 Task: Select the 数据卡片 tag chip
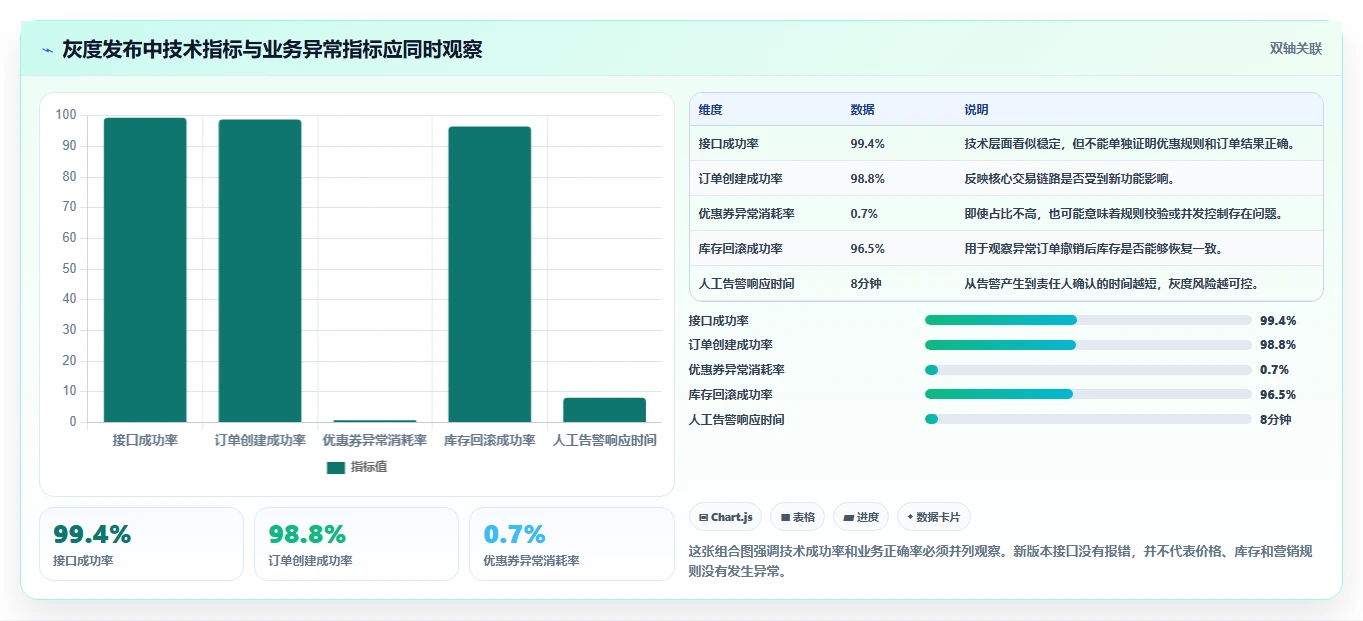[x=934, y=517]
